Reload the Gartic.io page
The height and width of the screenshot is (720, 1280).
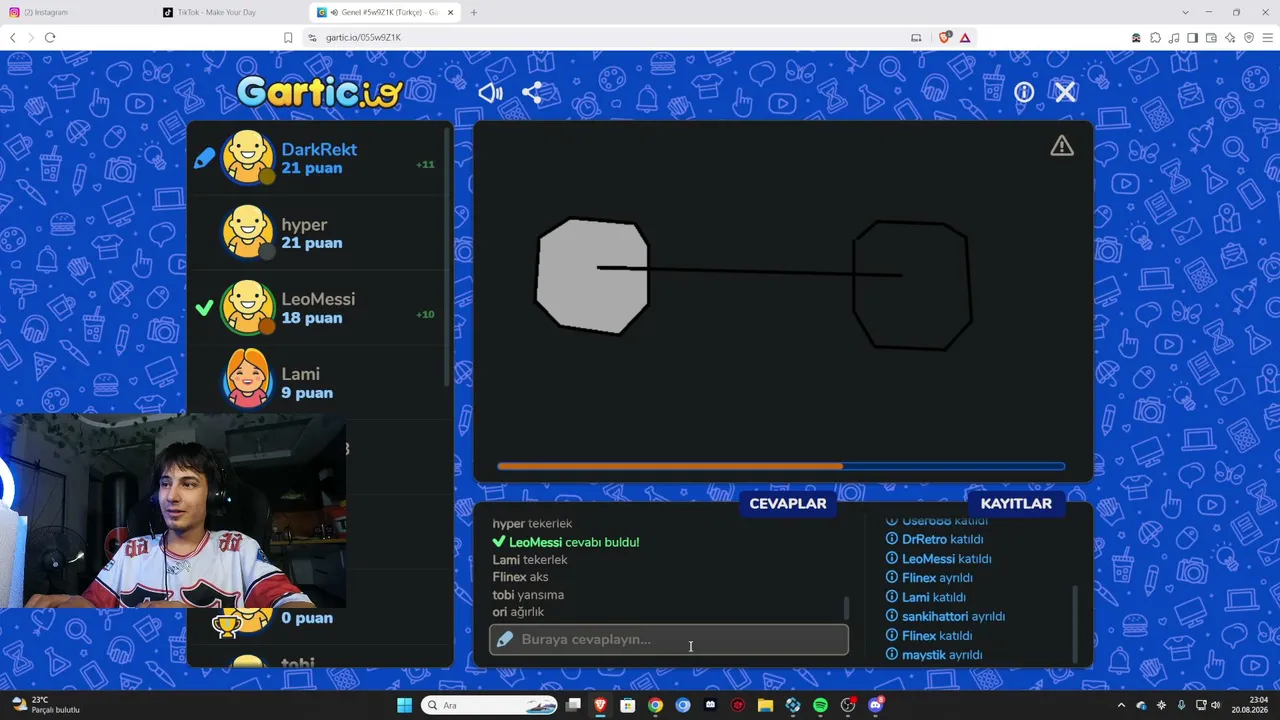tap(49, 37)
